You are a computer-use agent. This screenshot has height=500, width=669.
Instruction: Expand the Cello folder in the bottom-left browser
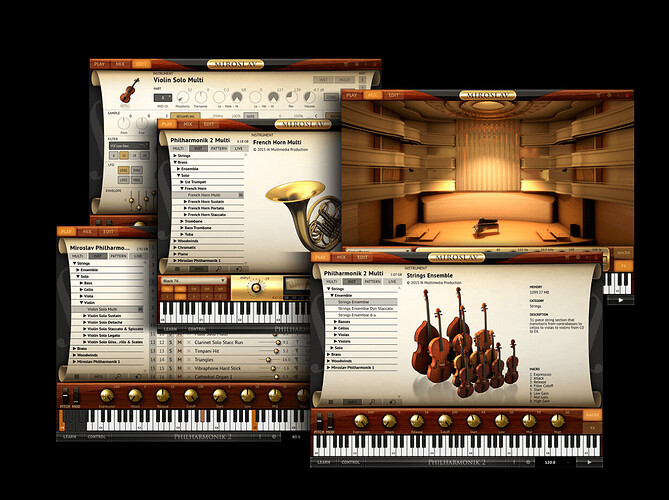[x=81, y=290]
